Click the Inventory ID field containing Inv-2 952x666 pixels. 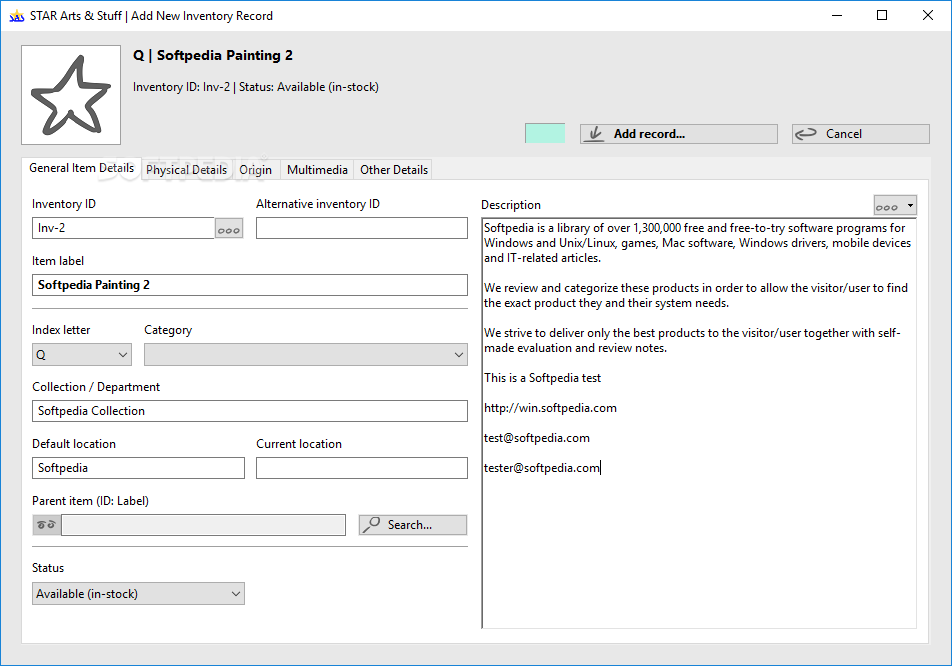tap(123, 228)
